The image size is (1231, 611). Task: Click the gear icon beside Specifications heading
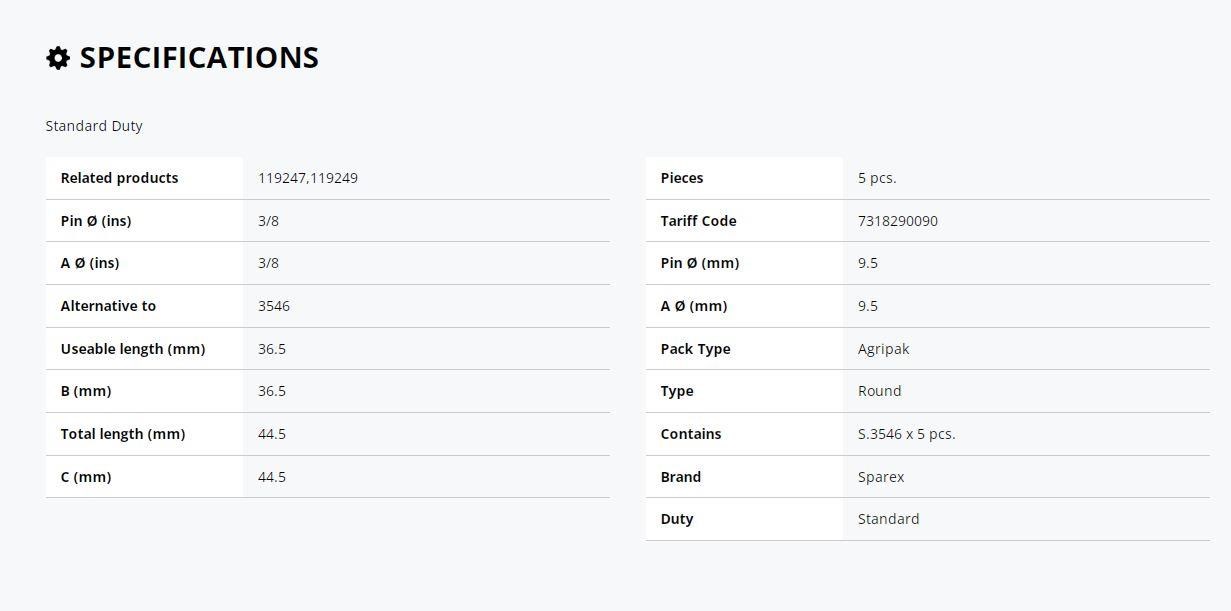tap(58, 58)
